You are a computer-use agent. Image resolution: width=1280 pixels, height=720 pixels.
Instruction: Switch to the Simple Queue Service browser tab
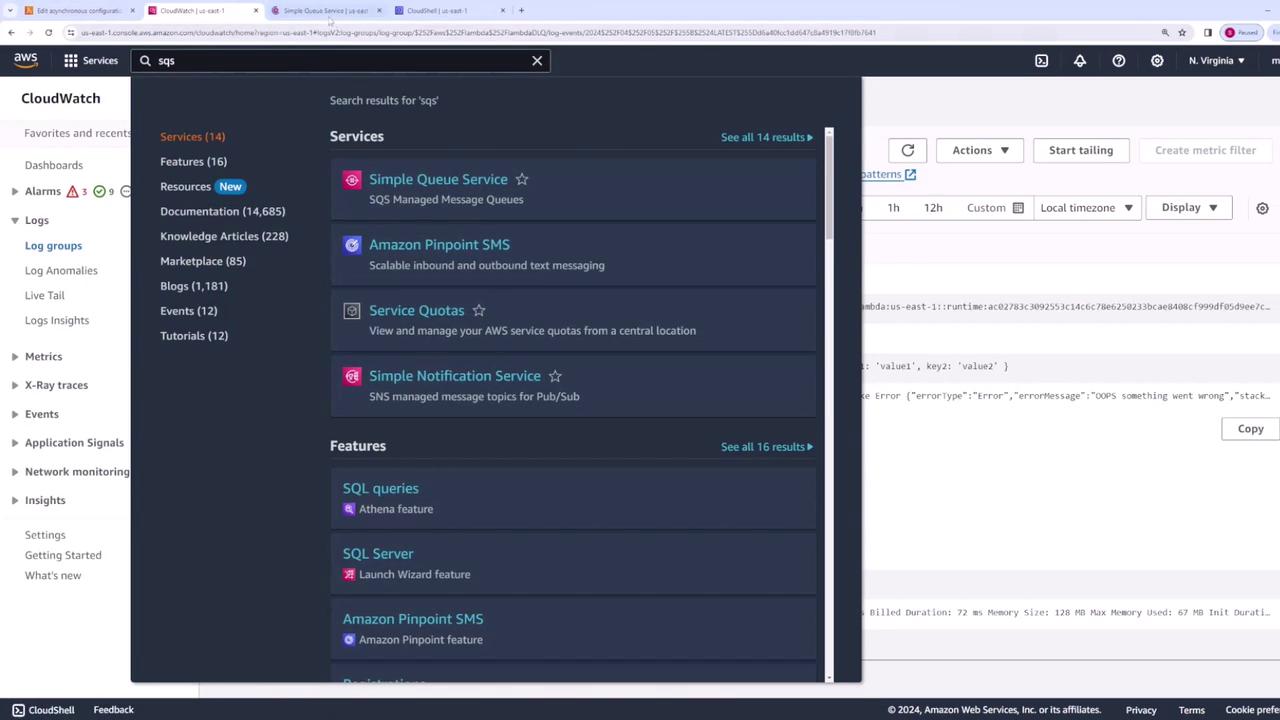coord(325,10)
